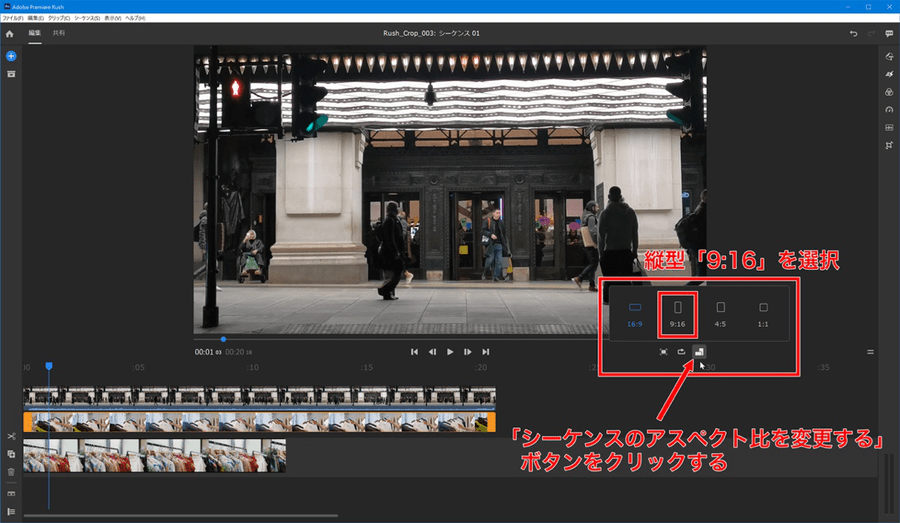Click the Home icon
This screenshot has width=900, height=523.
coord(10,33)
